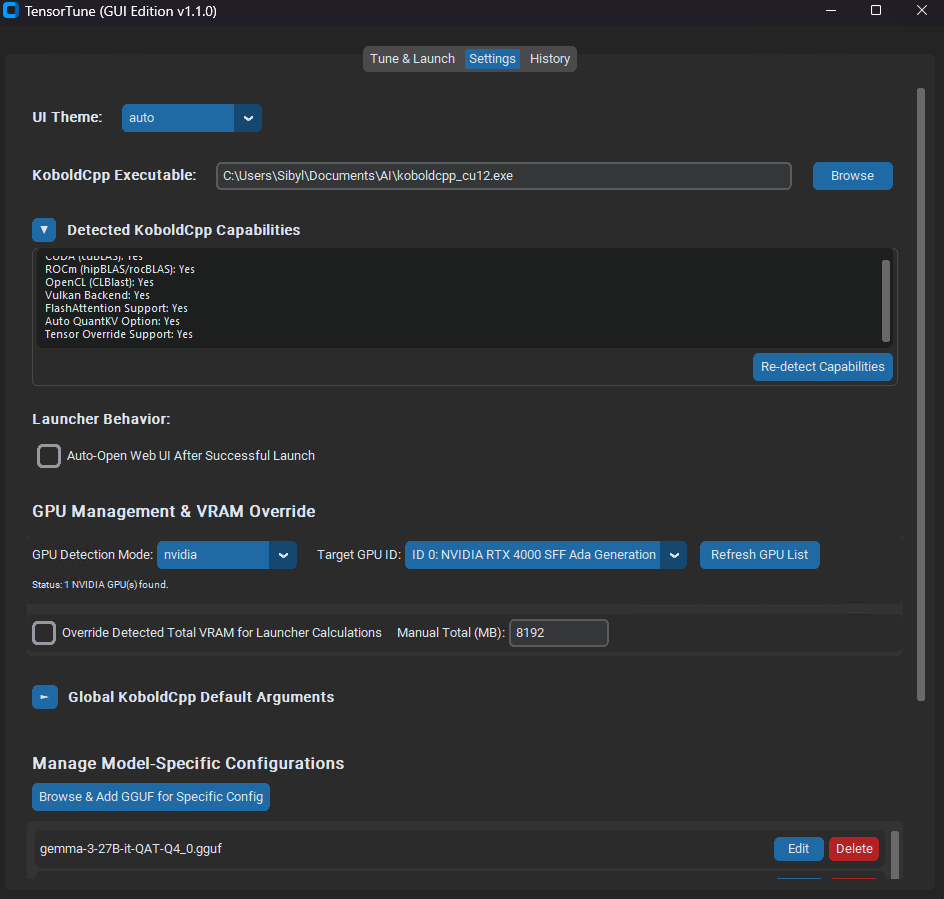Select the Settings tab

click(492, 59)
